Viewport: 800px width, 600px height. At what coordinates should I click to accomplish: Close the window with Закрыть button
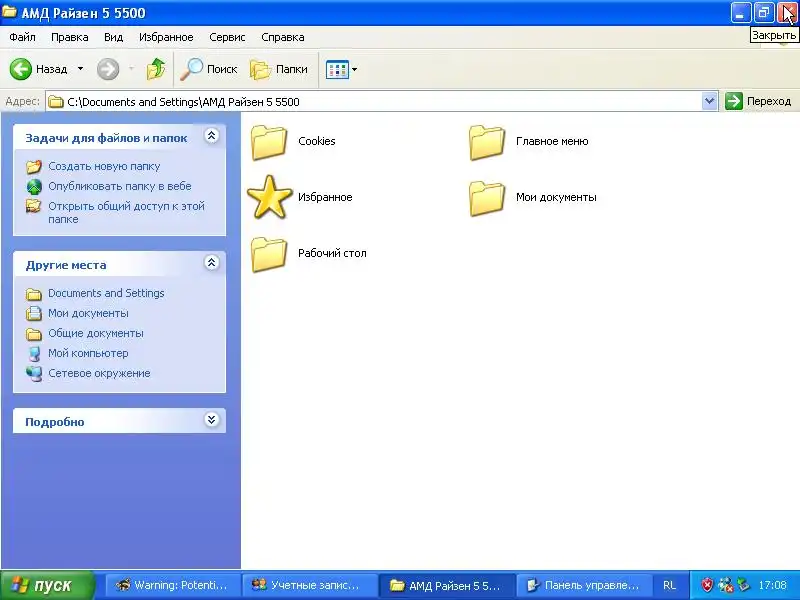787,13
